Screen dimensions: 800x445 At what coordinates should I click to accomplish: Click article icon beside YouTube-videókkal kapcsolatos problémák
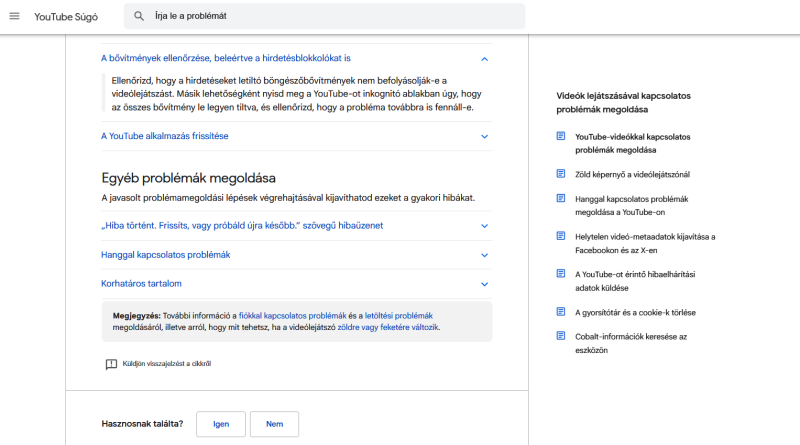(x=561, y=136)
